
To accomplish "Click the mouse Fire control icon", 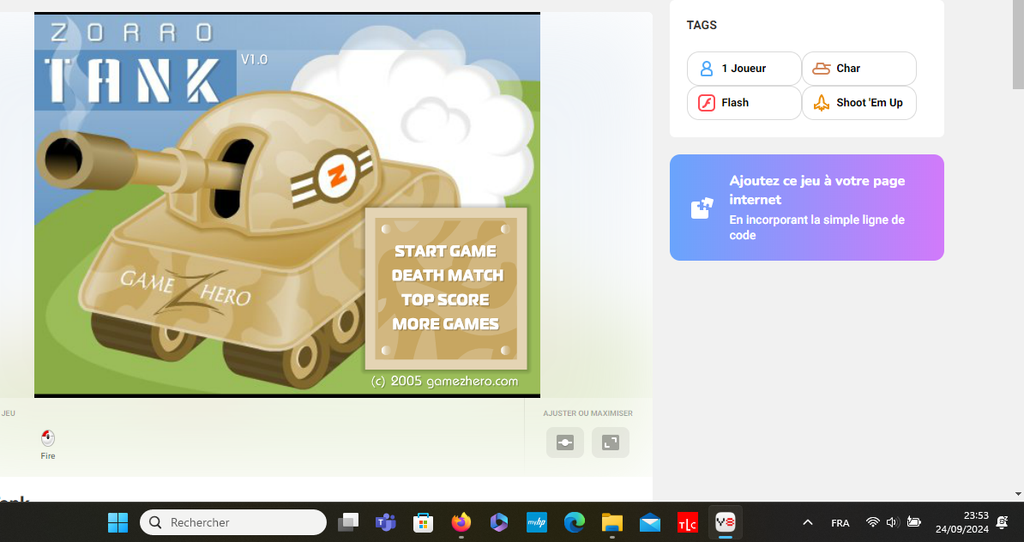I will click(48, 438).
